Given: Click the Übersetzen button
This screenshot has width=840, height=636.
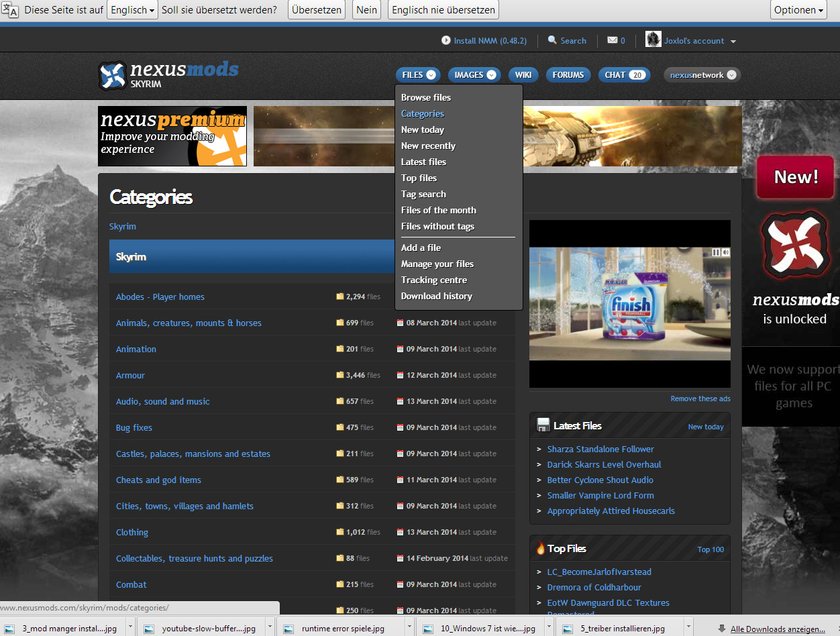Looking at the screenshot, I should [x=316, y=10].
